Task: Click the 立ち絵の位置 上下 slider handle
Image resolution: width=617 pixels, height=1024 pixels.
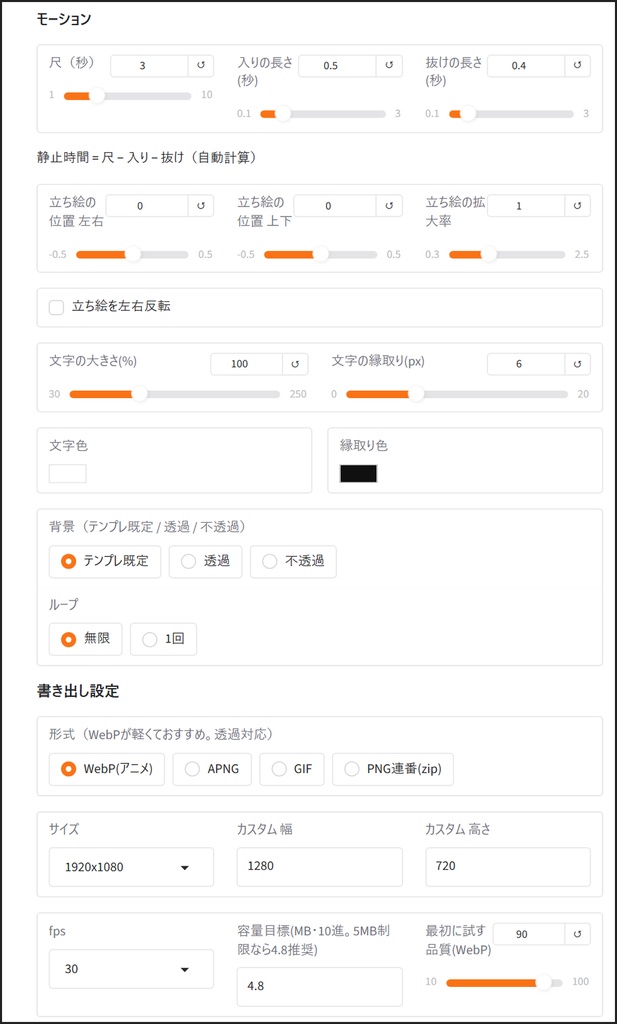Action: pos(321,254)
